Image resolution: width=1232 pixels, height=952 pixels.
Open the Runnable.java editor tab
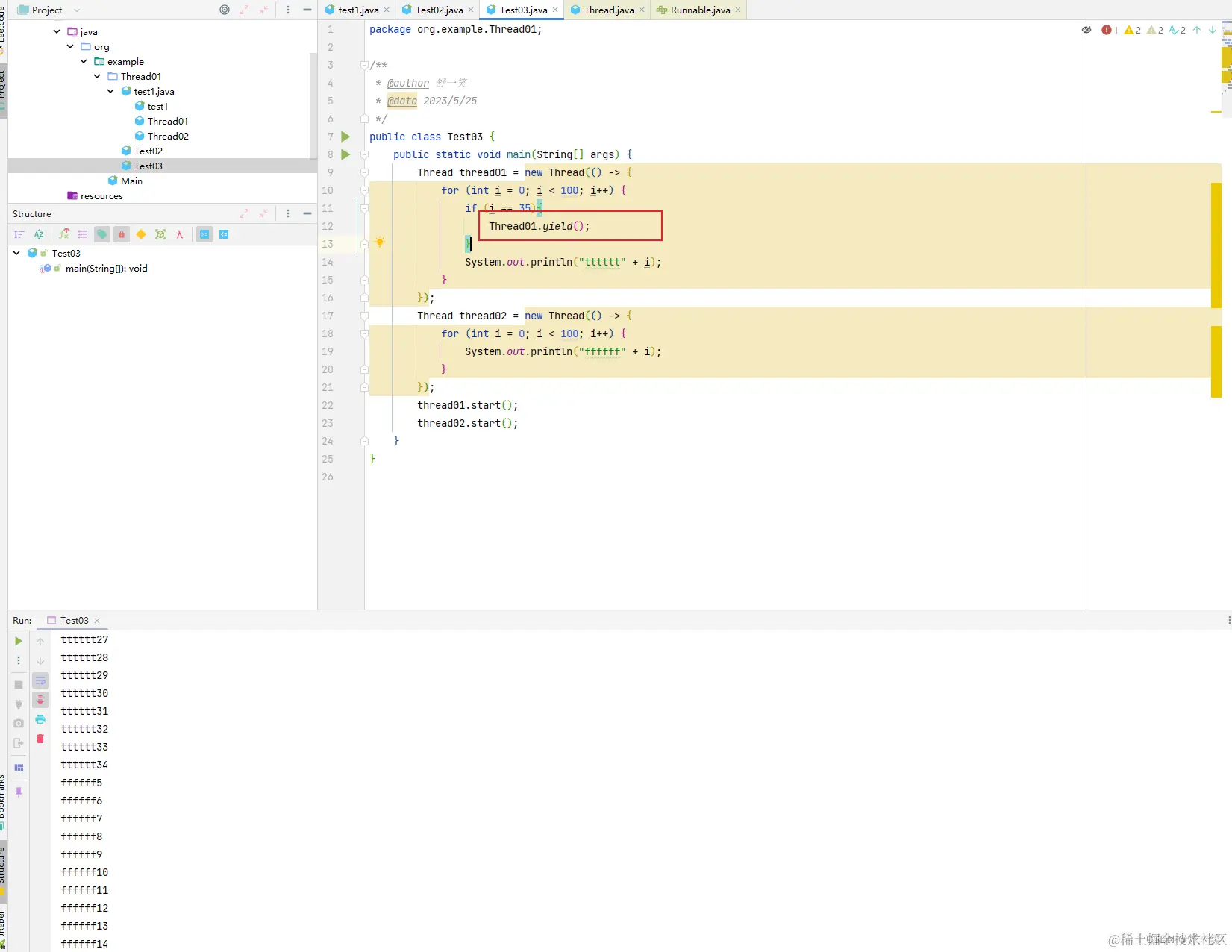point(699,10)
